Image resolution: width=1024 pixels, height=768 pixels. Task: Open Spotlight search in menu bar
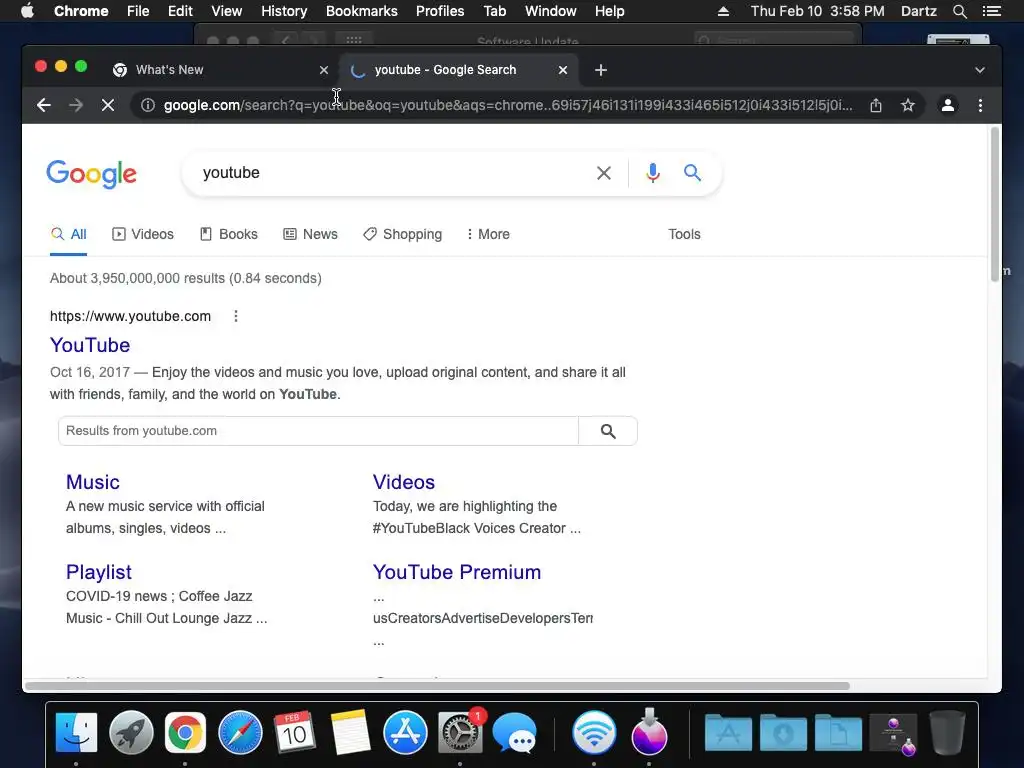(x=959, y=11)
